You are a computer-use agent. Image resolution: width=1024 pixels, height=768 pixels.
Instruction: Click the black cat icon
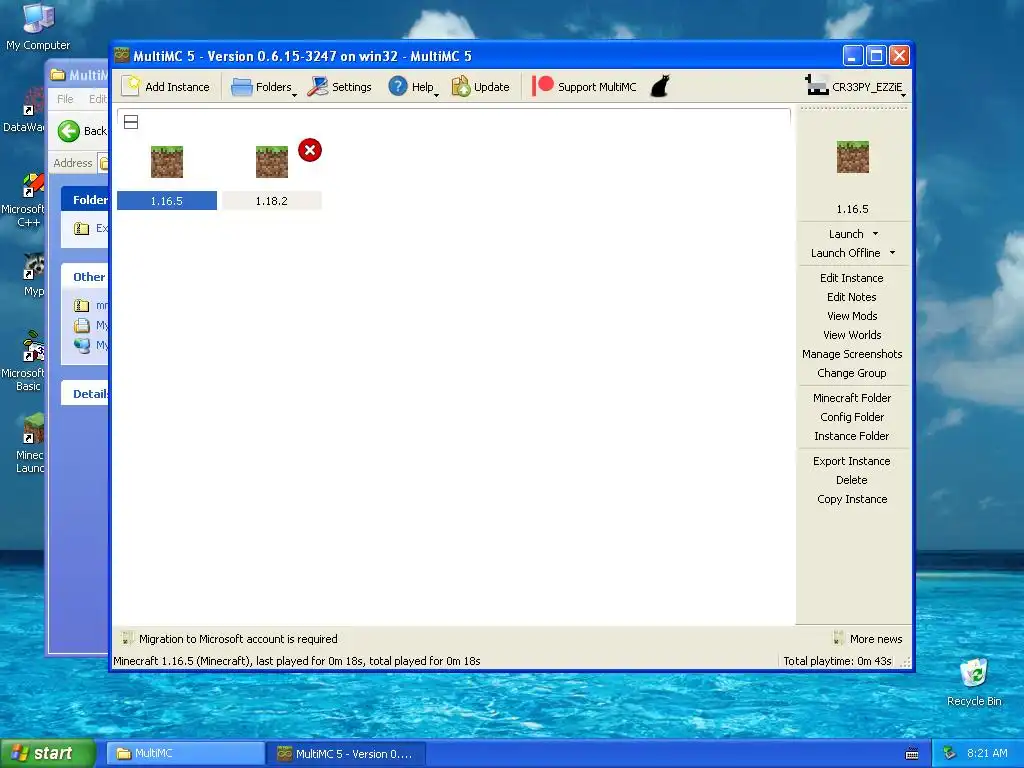point(660,86)
